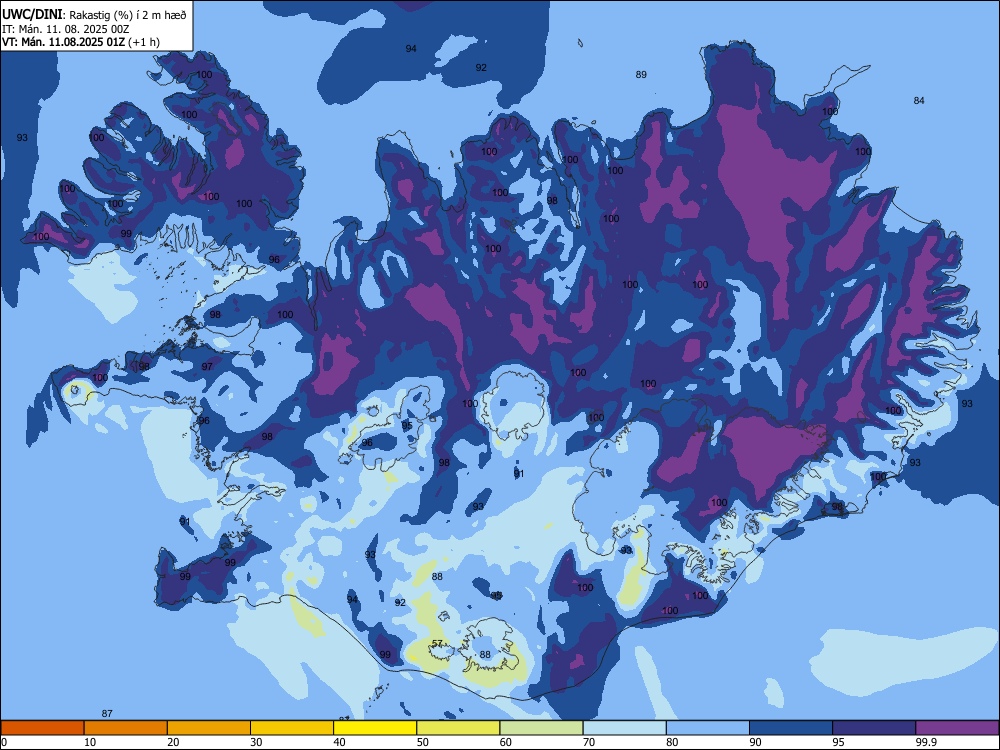Click the "VT: Mán. 11.08.2025 01Z (+1 h)" line
The image size is (1000, 750).
coord(81,42)
